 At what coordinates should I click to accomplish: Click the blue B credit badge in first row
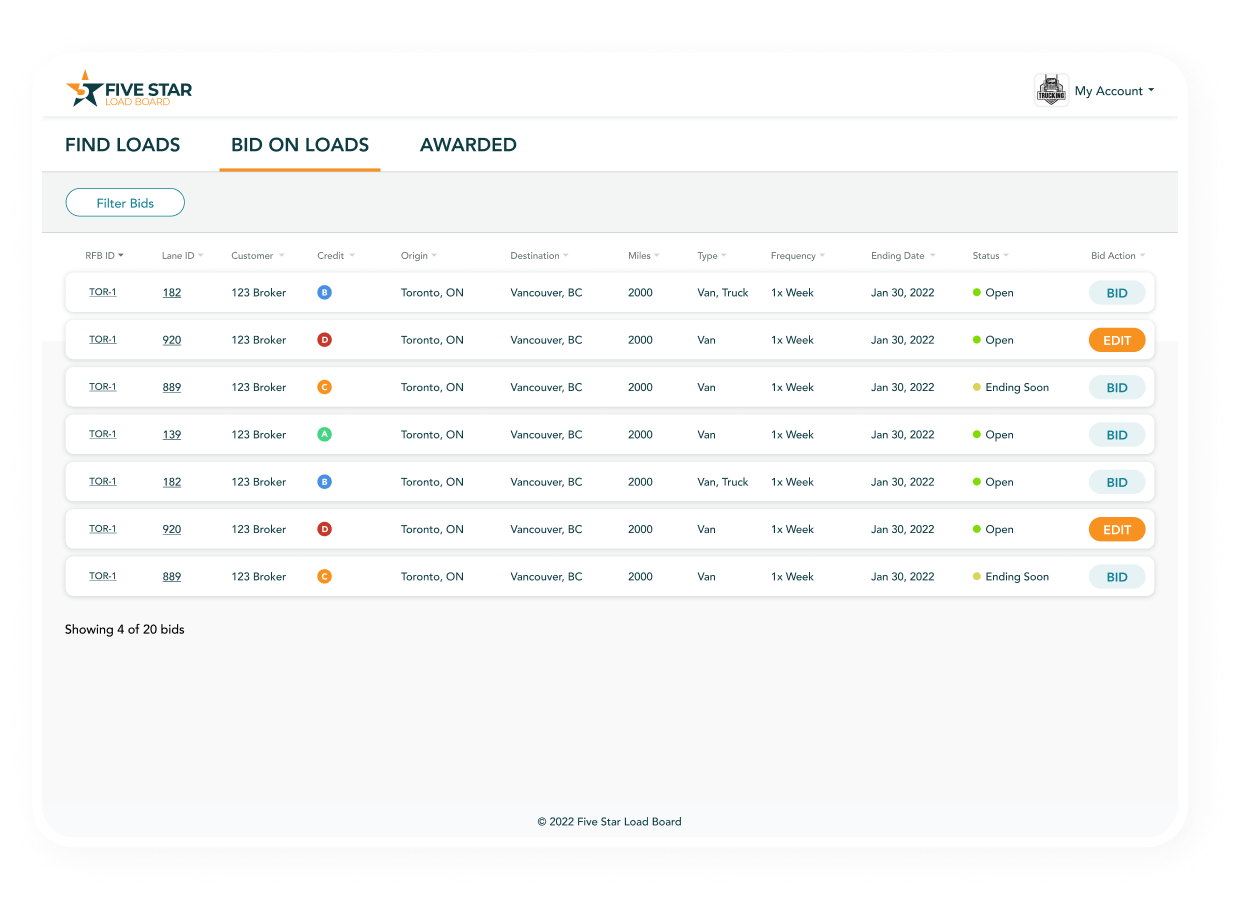(x=324, y=293)
